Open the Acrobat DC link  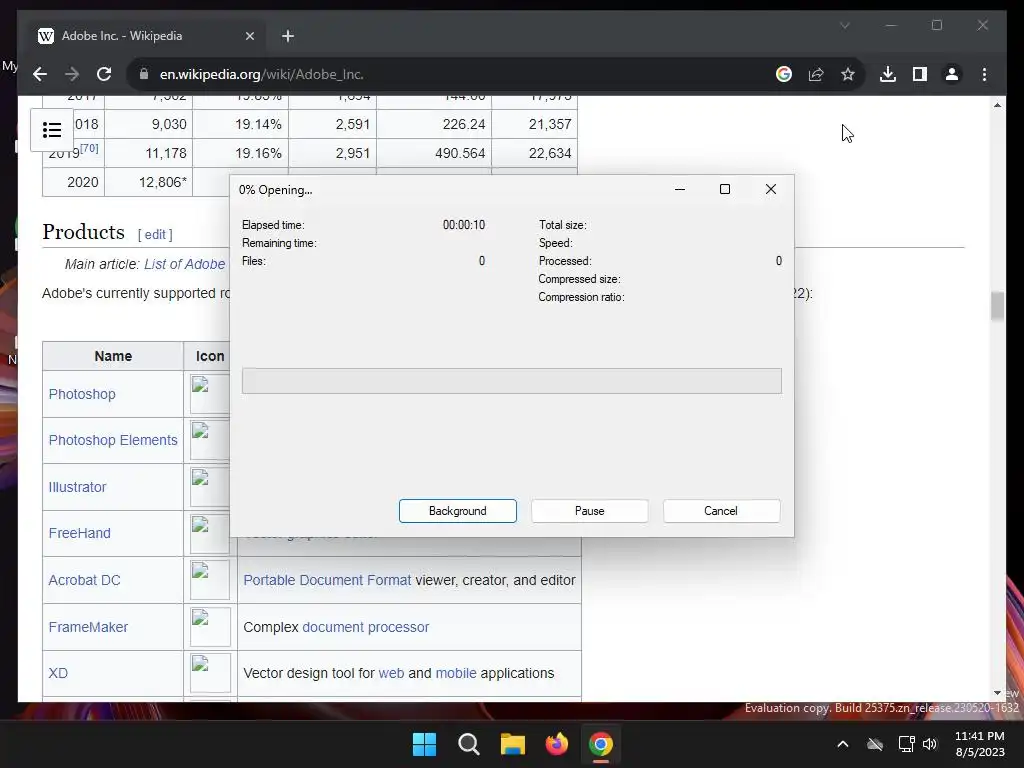[x=84, y=580]
